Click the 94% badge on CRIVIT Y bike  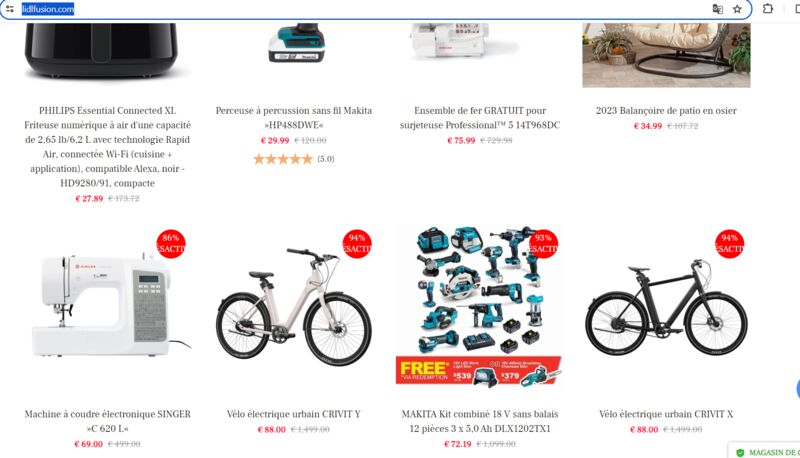click(357, 243)
